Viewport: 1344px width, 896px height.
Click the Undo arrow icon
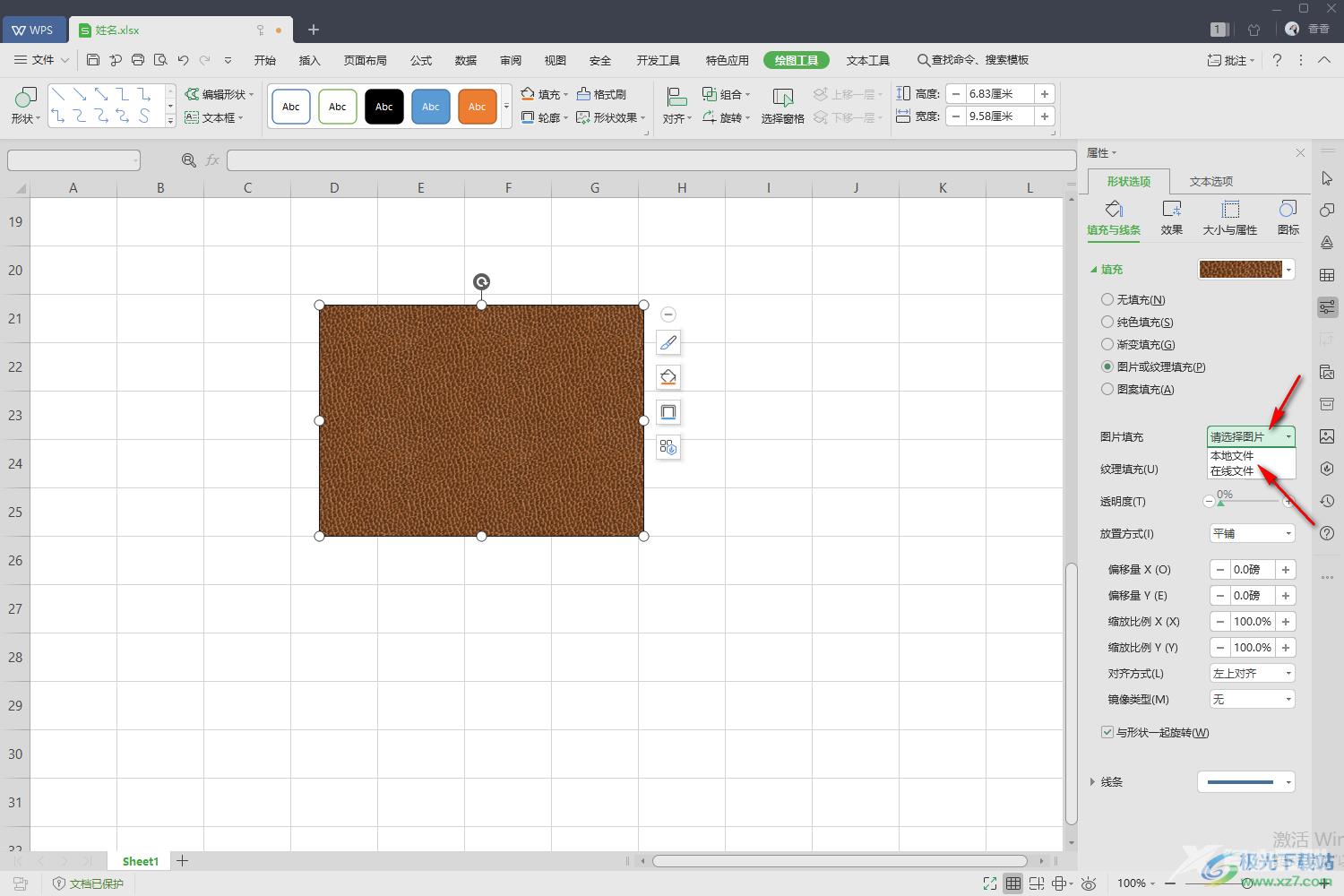coord(183,60)
